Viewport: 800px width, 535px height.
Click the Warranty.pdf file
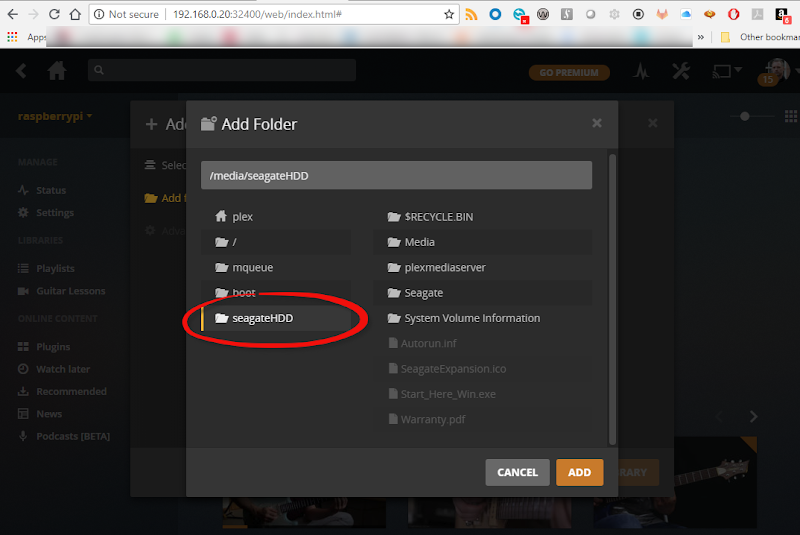click(x=483, y=419)
